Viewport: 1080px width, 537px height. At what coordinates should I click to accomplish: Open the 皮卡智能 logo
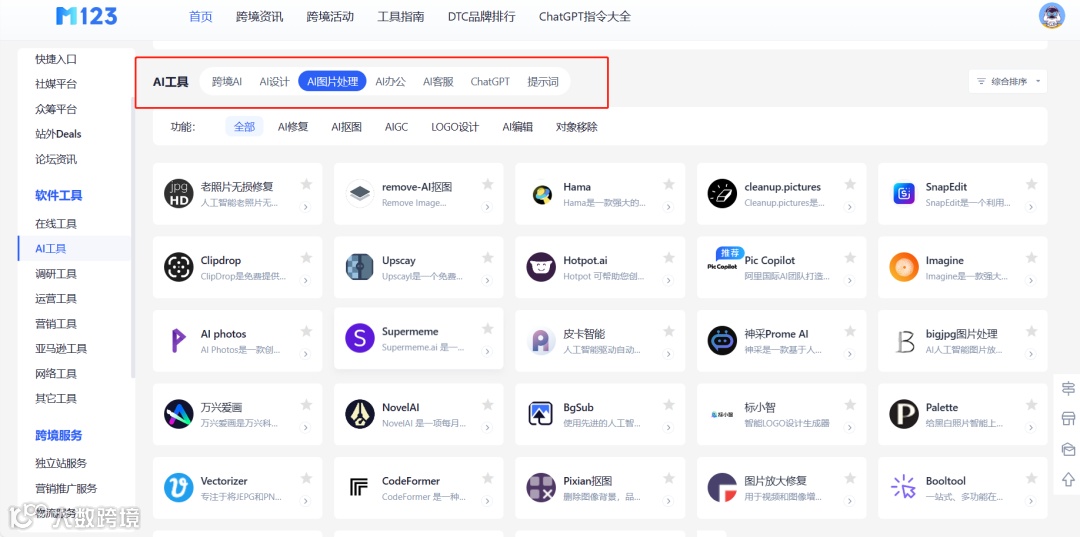tap(541, 341)
